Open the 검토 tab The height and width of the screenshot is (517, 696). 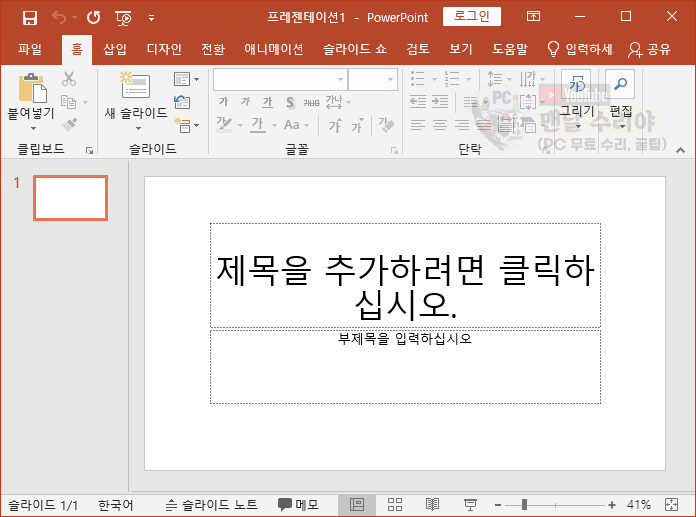pos(418,49)
